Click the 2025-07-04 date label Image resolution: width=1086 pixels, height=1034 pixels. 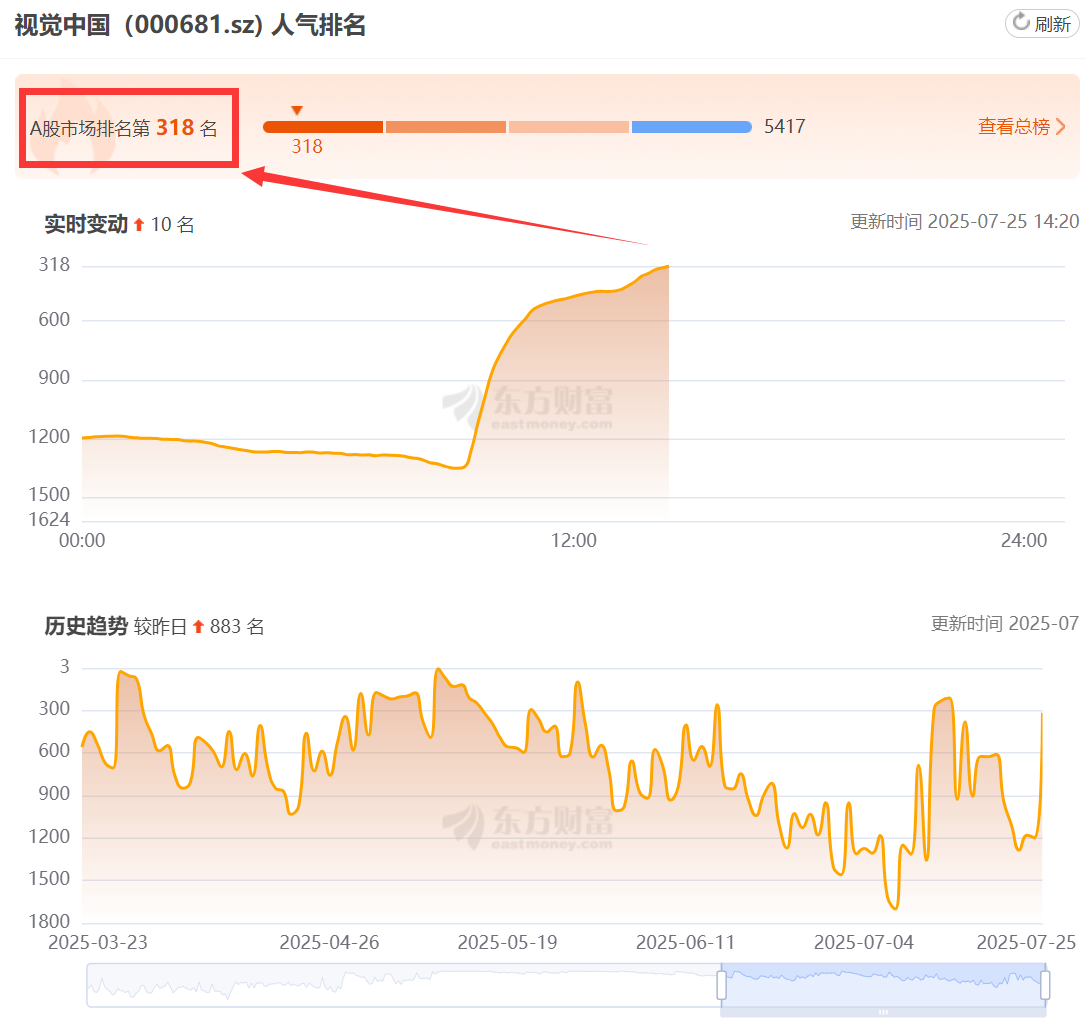(864, 943)
